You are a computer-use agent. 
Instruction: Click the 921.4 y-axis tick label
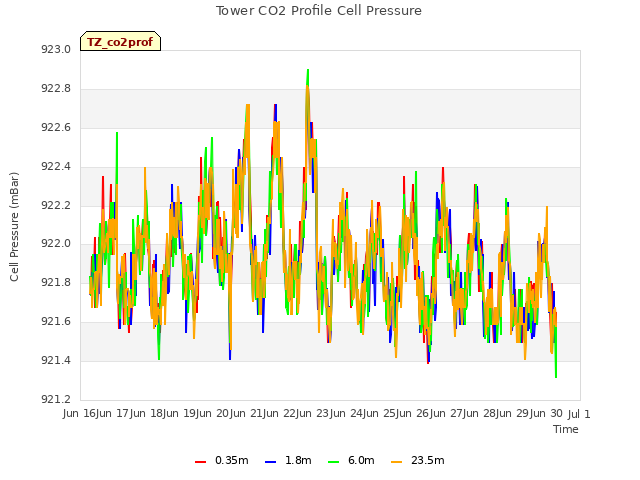(x=56, y=360)
